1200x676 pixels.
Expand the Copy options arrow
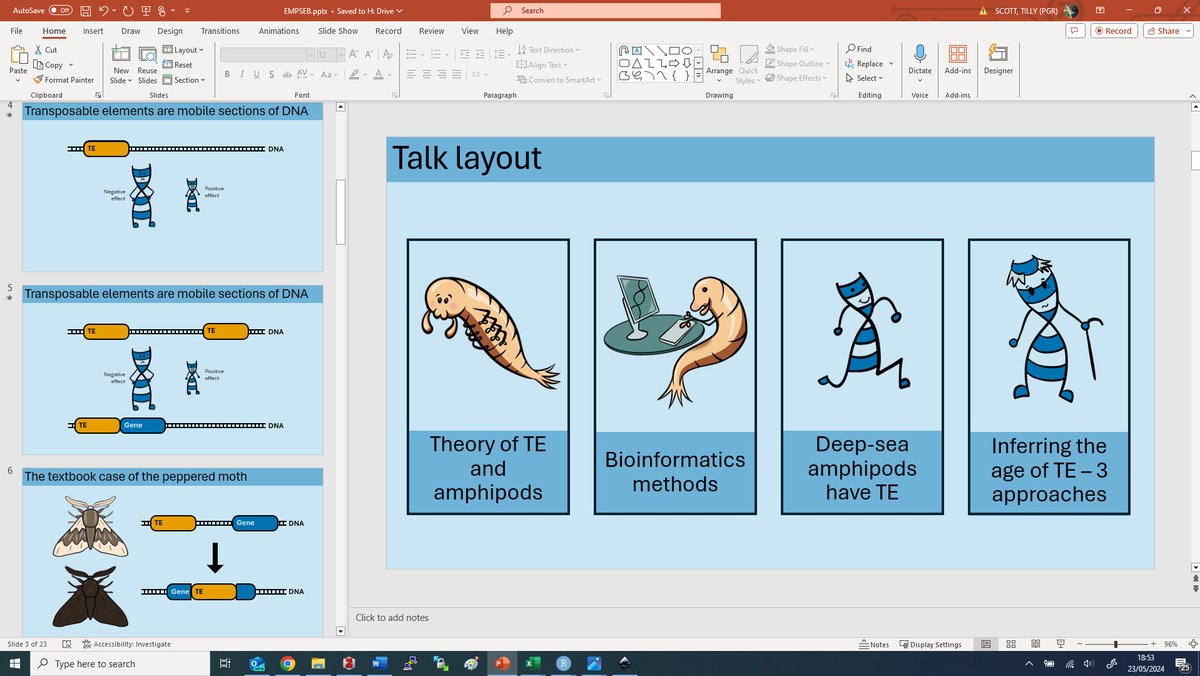point(71,64)
